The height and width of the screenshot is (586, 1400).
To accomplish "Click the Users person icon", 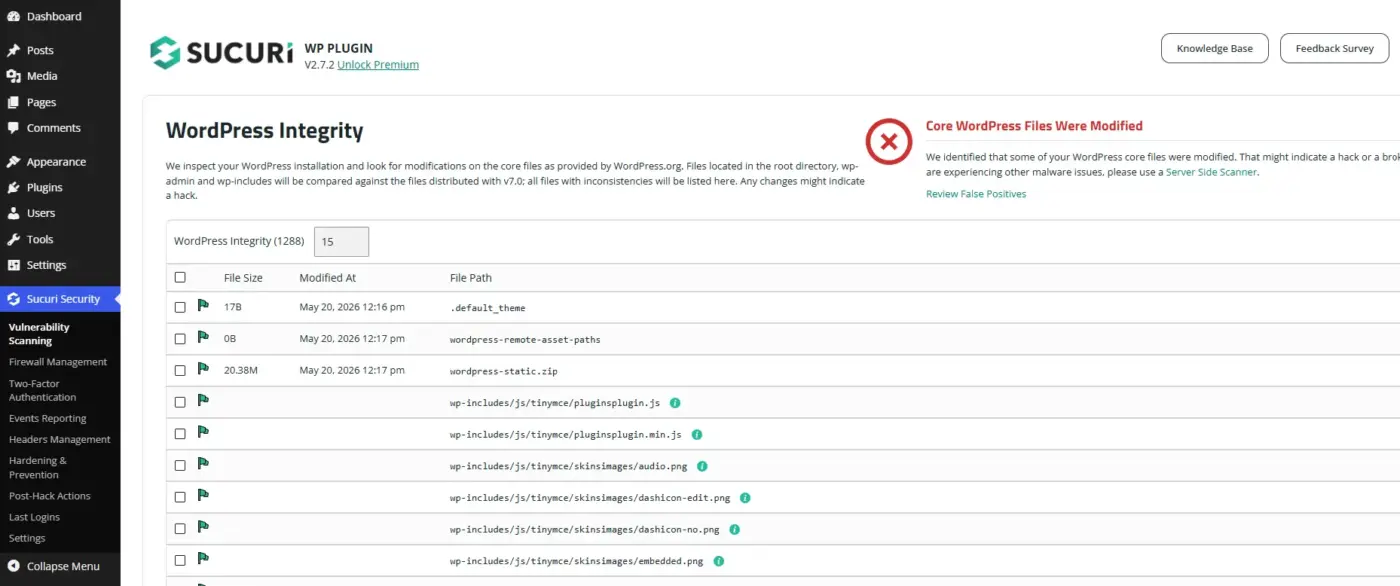I will 13,213.
